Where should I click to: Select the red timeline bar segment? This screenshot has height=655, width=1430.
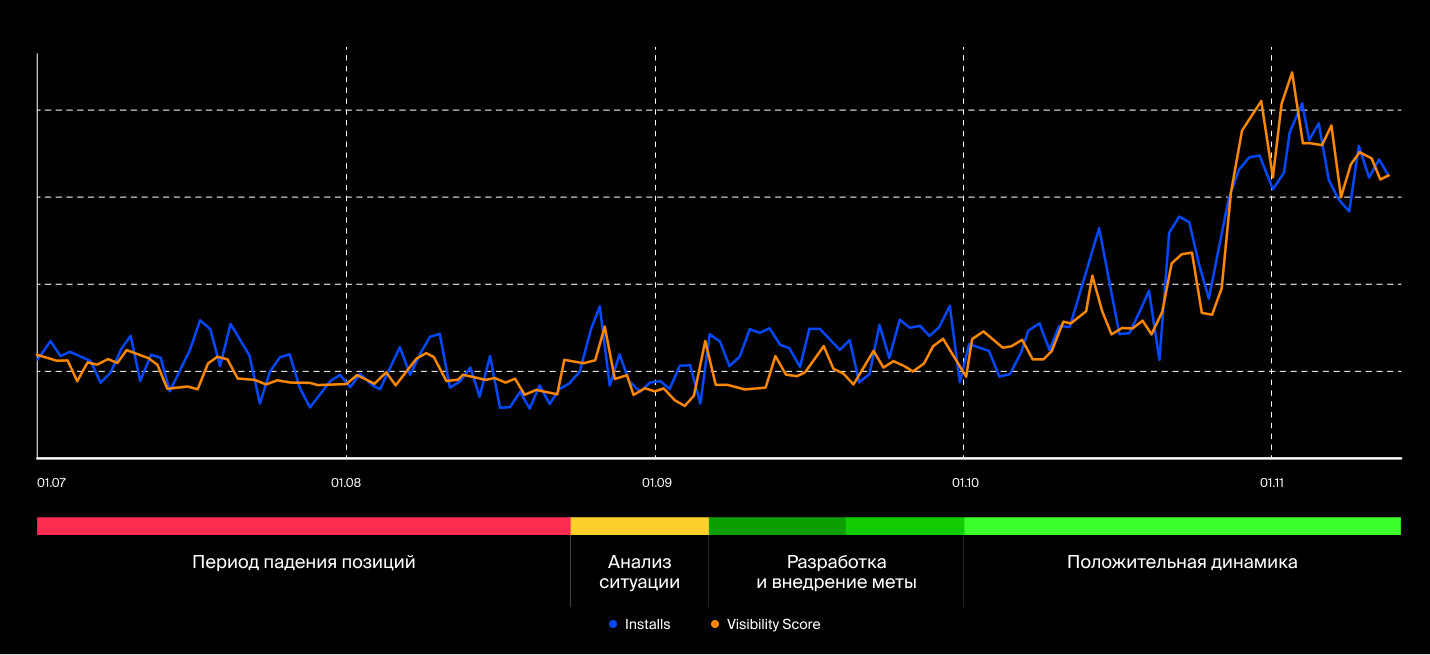pos(303,526)
